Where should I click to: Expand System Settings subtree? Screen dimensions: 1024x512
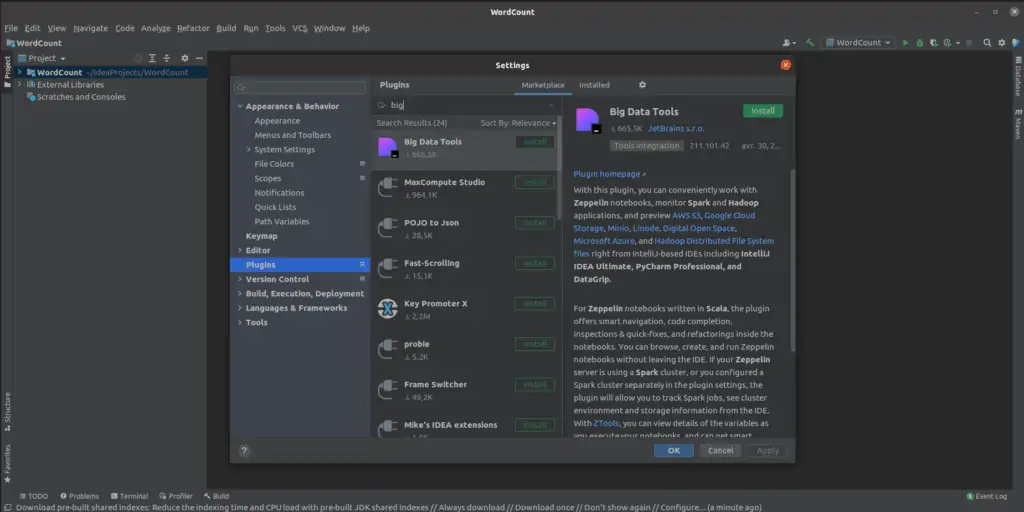[x=248, y=150]
